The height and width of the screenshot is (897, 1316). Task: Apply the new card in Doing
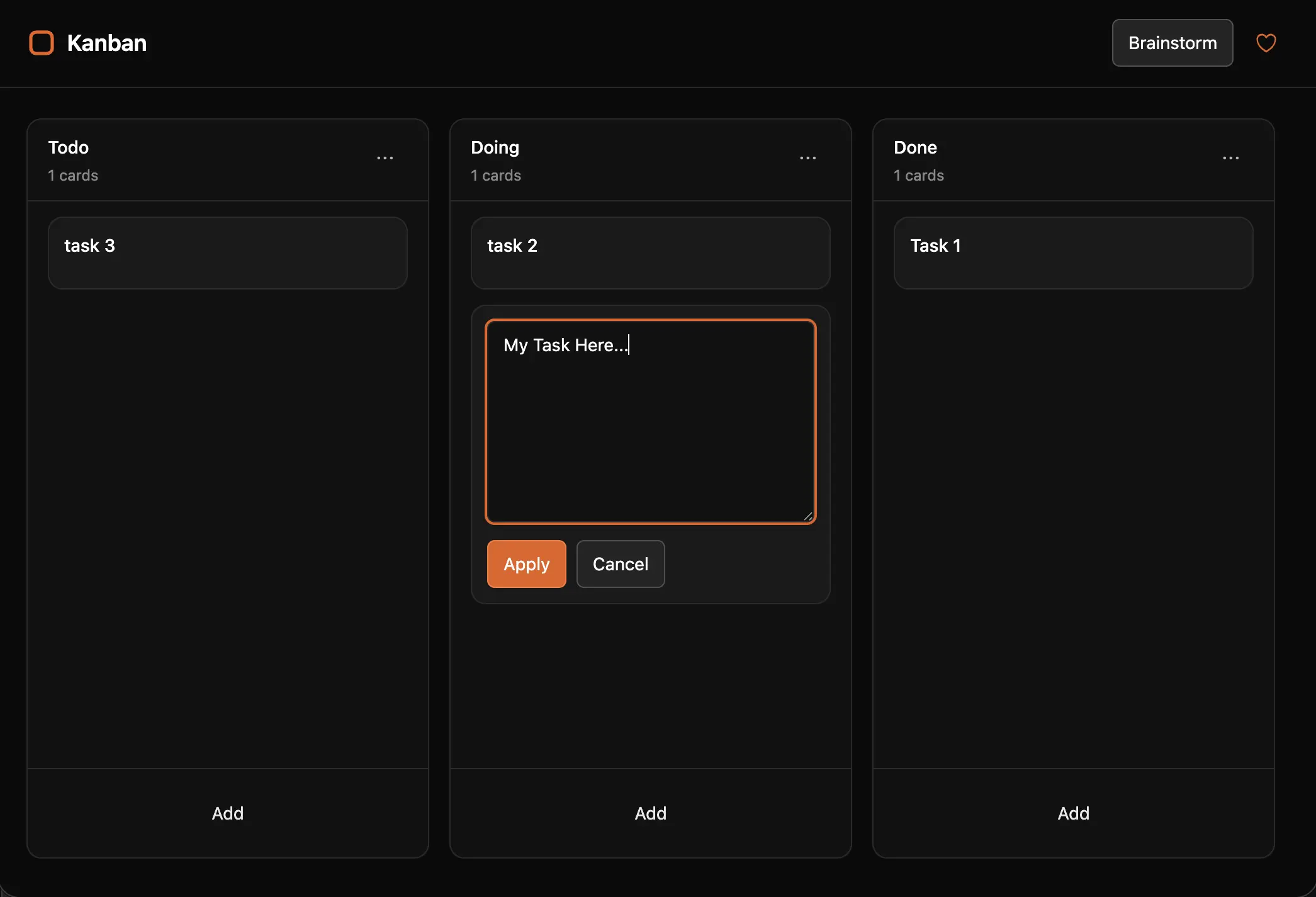[526, 564]
